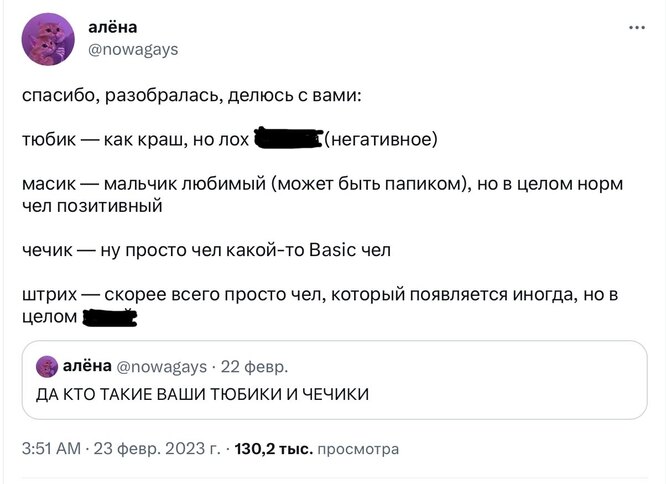Click the "3:51 AM" timestamp
The width and height of the screenshot is (666, 484).
(50, 450)
